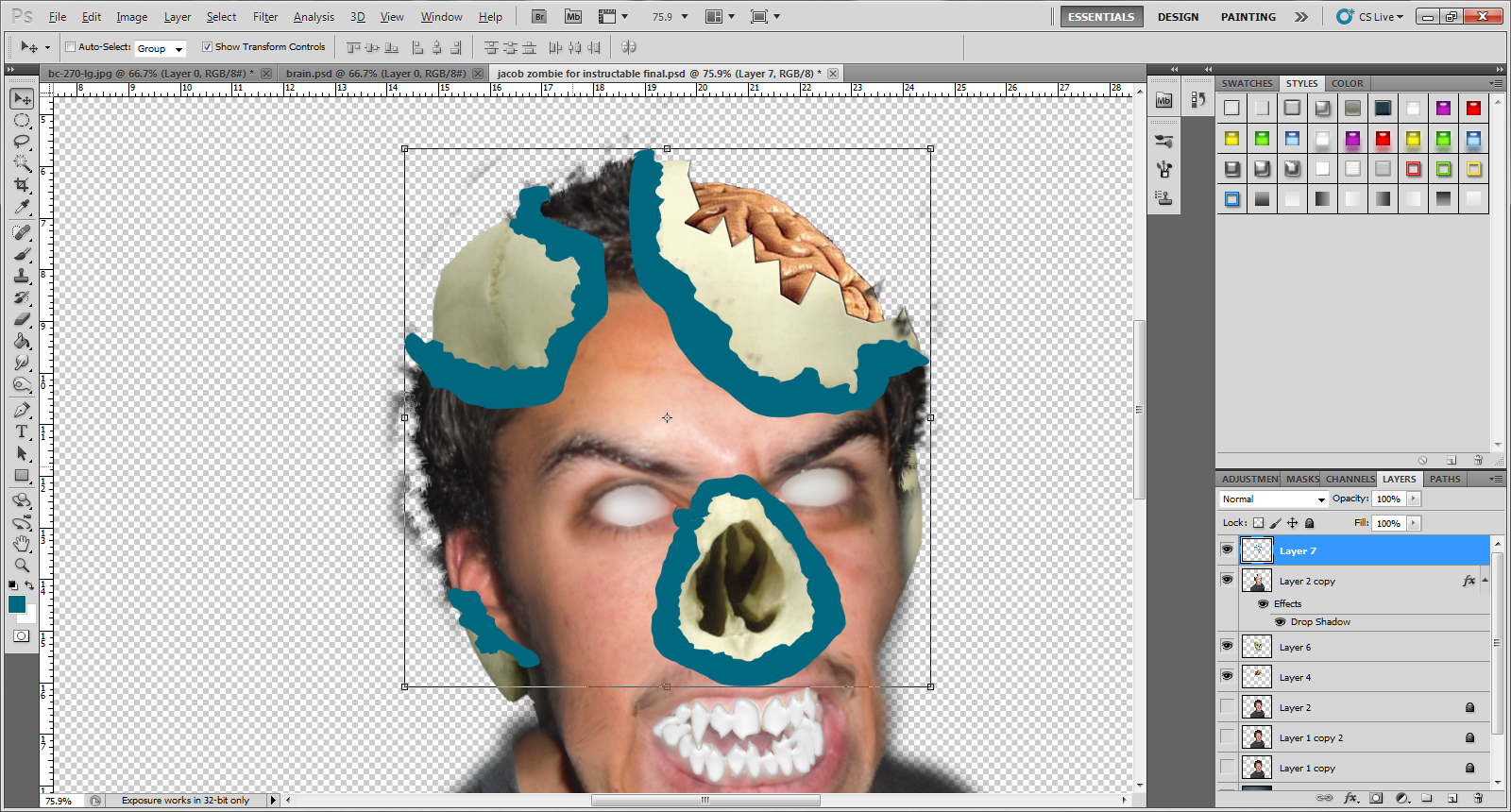Toggle Quick Mask mode icon
The image size is (1511, 812).
click(21, 636)
